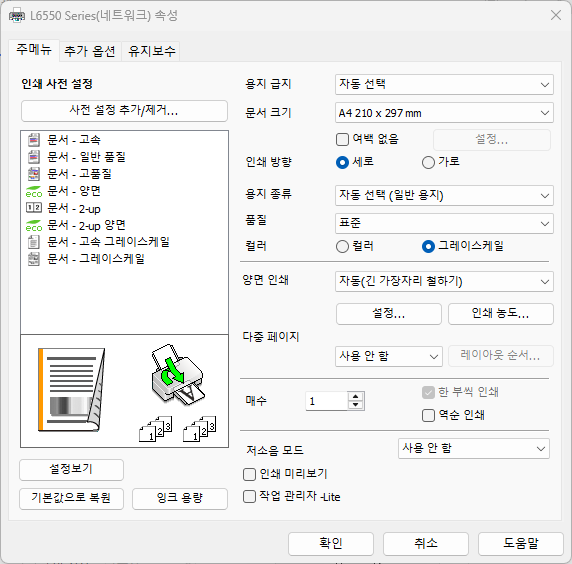Open the 용지 급지 paper source dropdown

pos(444,85)
